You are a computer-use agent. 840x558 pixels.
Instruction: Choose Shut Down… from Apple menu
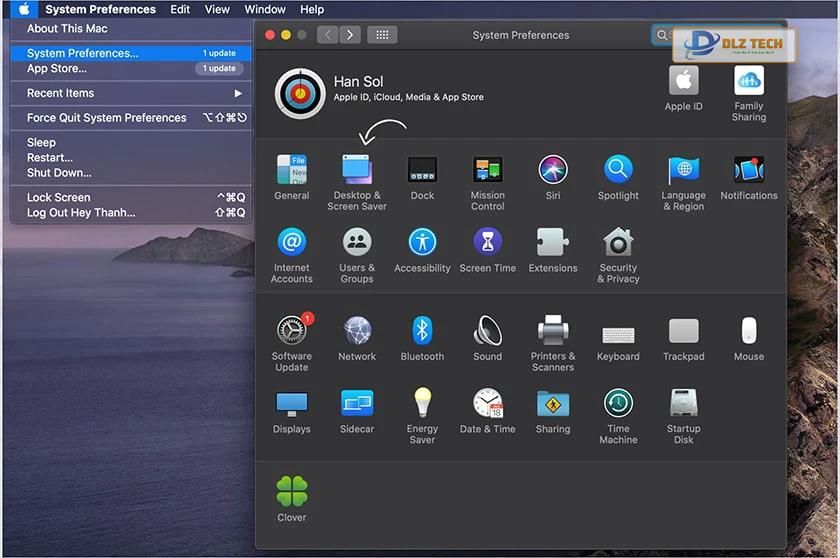click(131, 172)
